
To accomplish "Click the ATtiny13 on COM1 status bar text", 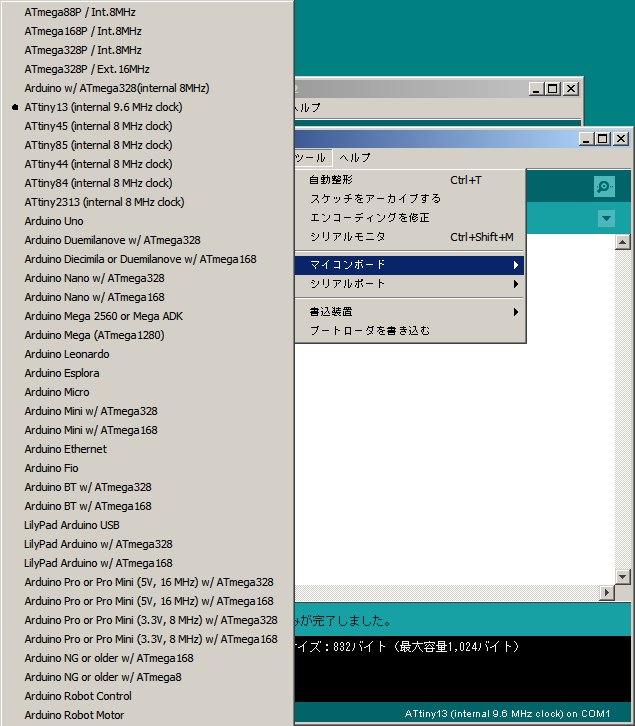I will [507, 713].
